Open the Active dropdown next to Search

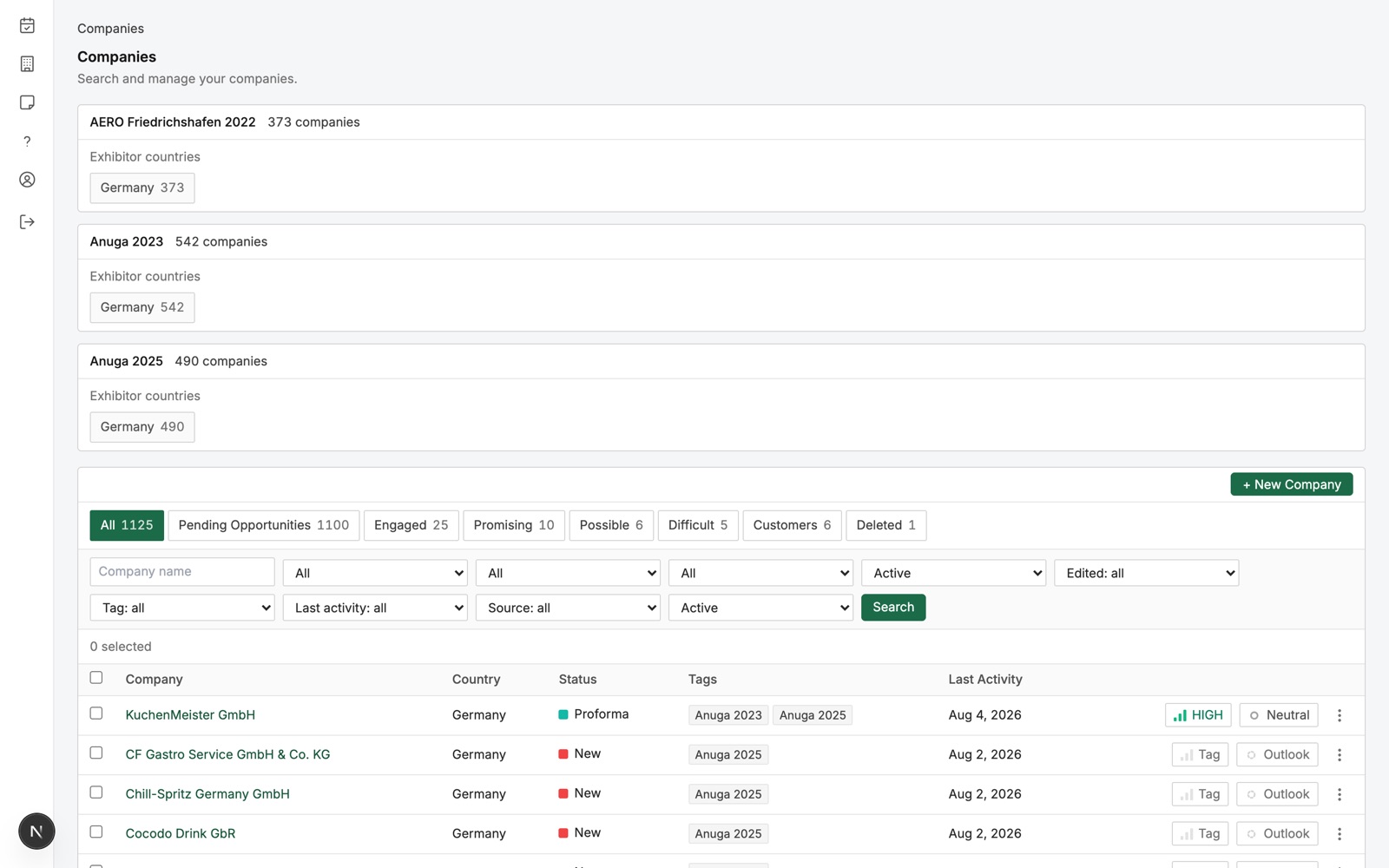click(x=760, y=608)
